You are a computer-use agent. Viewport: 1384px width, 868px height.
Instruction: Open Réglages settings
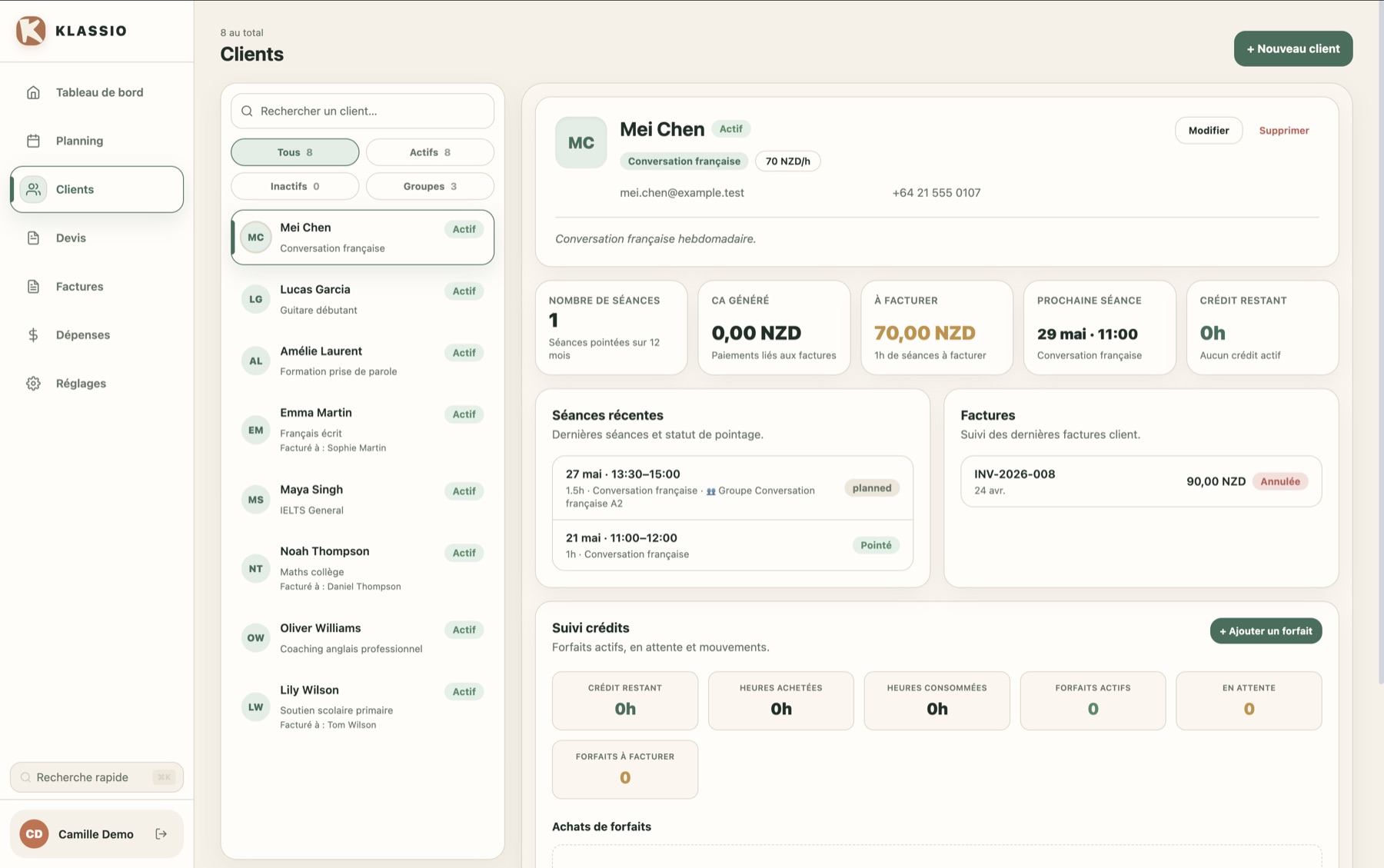(x=97, y=383)
